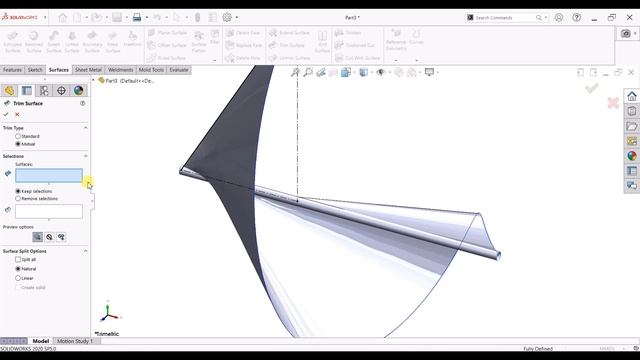Click the Print icon in top toolbar
Screen dimensions: 640x360
(x=137, y=18)
